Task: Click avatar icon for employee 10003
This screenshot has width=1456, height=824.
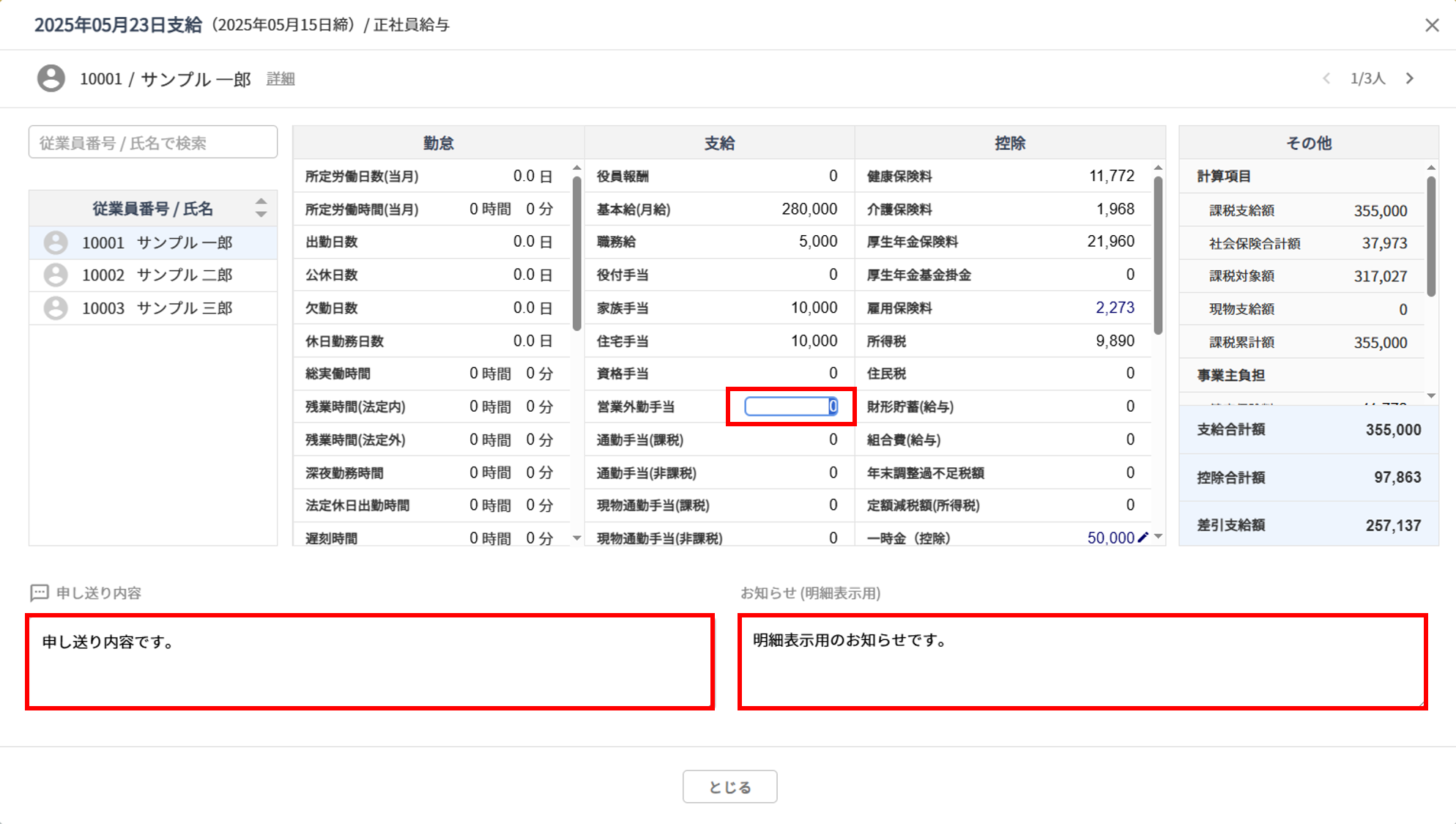Action: (56, 308)
